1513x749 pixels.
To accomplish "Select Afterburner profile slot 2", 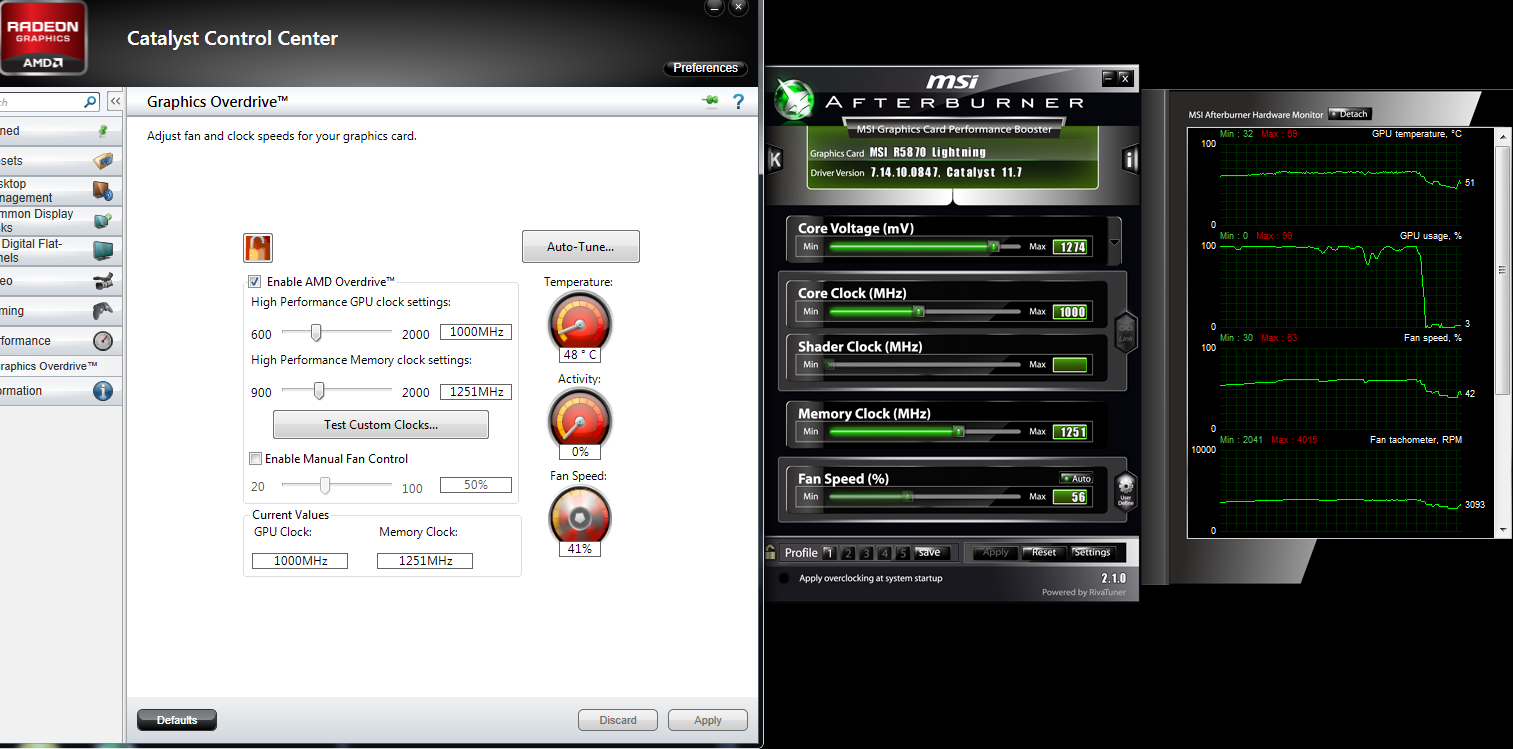I will click(848, 552).
